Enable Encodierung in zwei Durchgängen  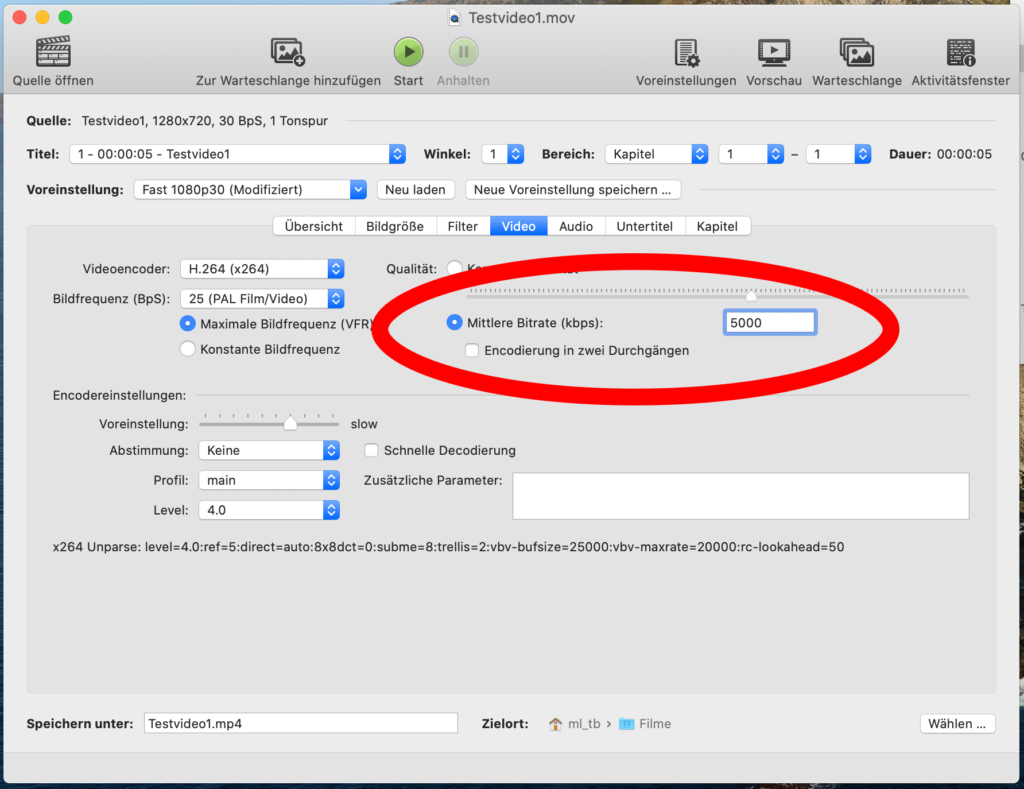(473, 351)
